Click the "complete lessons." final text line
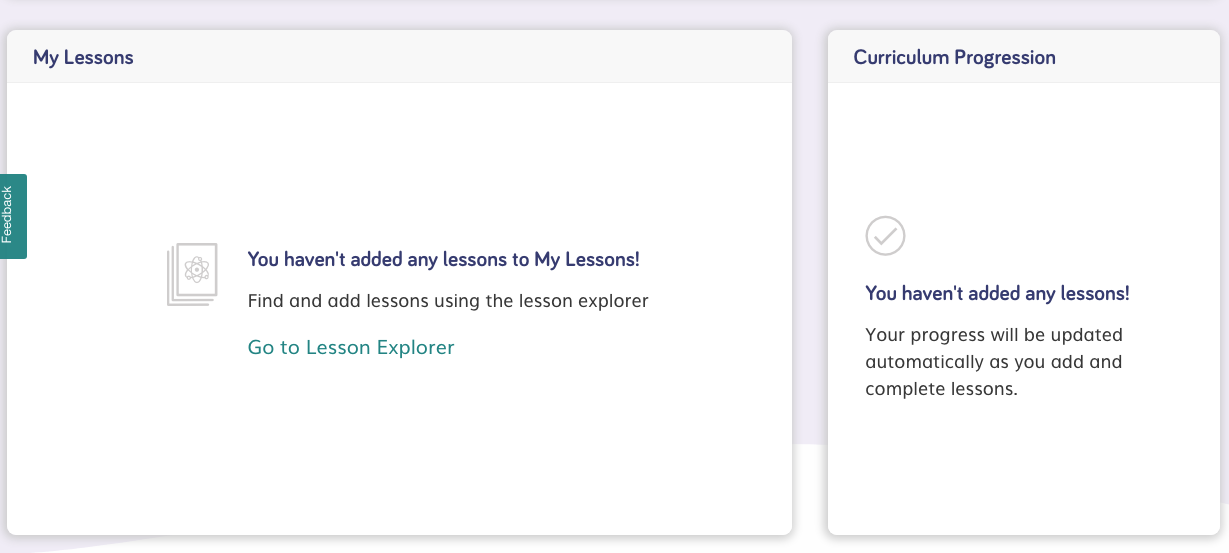This screenshot has width=1229, height=553. [x=941, y=389]
